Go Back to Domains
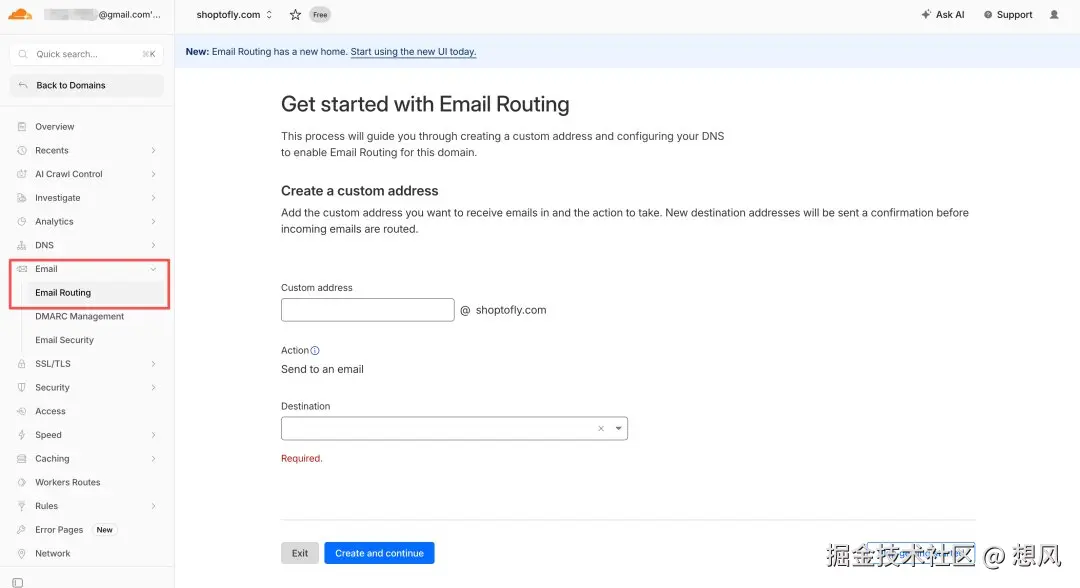The height and width of the screenshot is (588, 1080). (87, 85)
